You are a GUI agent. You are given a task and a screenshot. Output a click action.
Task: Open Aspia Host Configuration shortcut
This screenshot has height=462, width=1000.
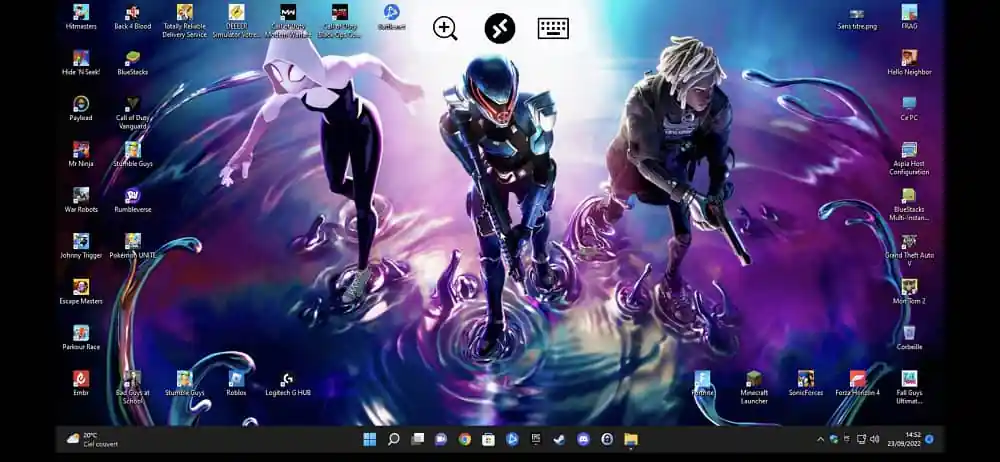(x=909, y=158)
